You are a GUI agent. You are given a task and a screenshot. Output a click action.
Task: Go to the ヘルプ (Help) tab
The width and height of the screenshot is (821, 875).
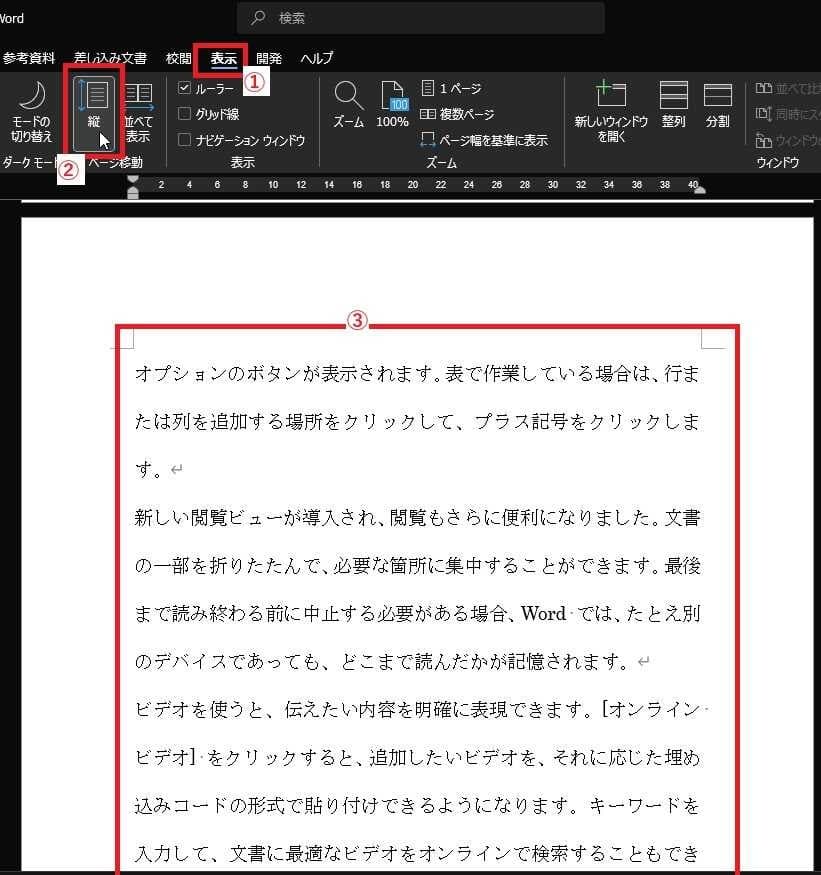316,58
